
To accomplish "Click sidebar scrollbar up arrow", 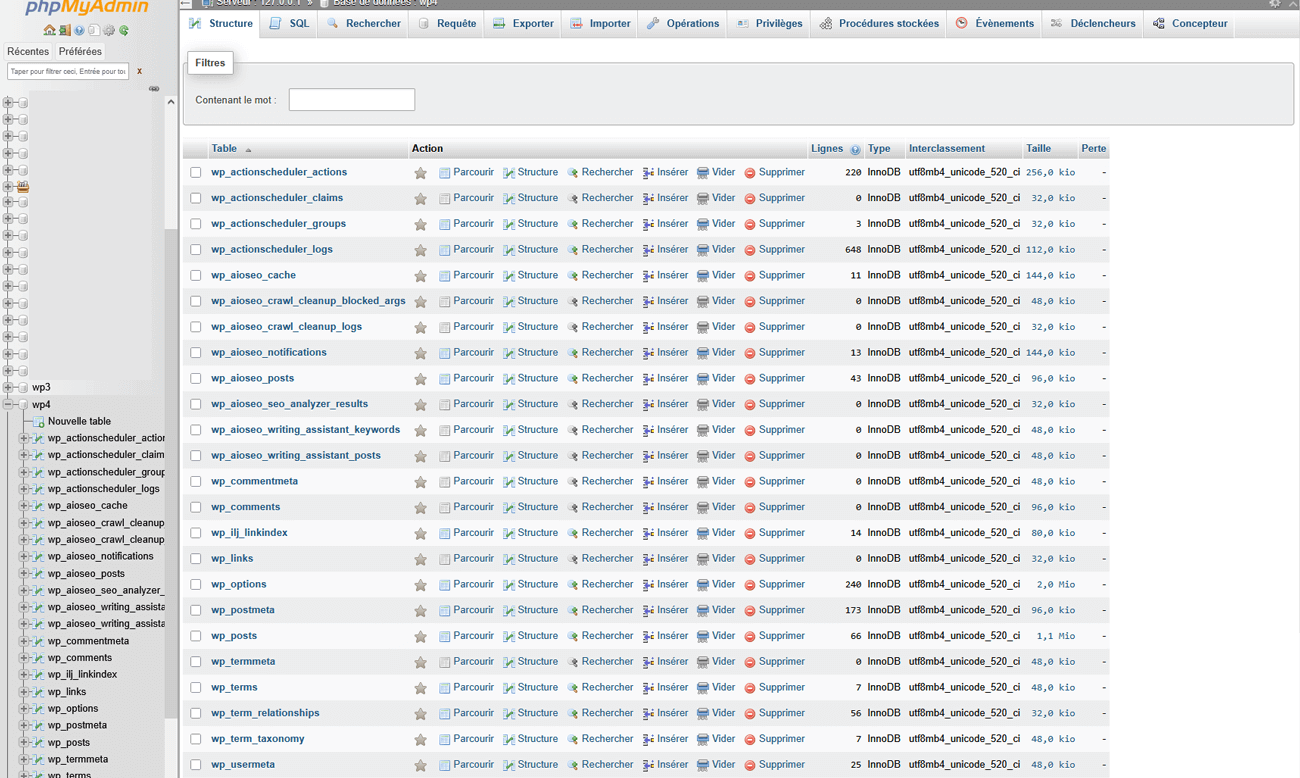I will [171, 102].
